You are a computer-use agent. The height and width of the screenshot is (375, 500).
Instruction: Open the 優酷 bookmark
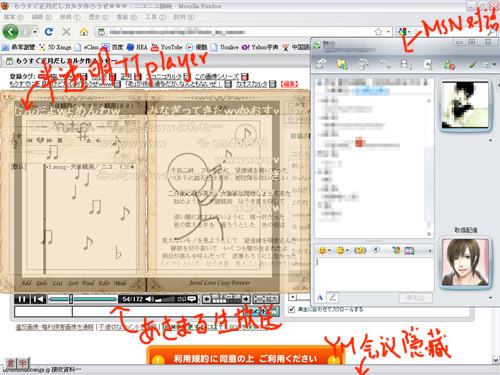(197, 47)
